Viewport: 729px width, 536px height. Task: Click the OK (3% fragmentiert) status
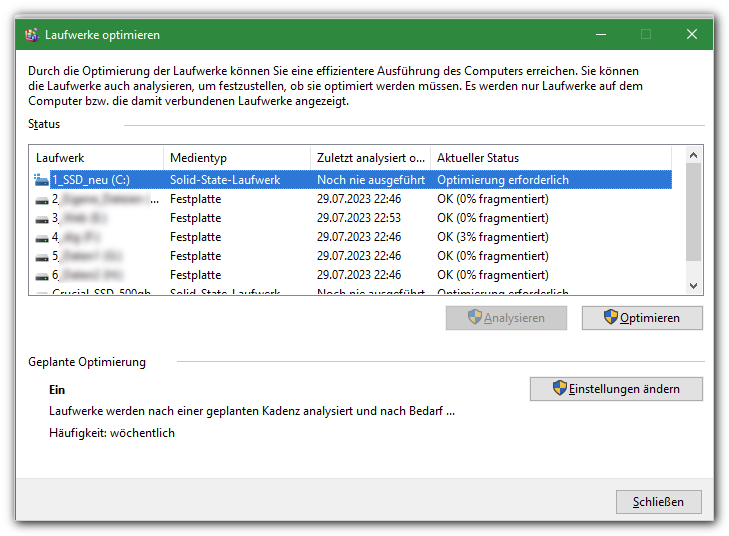(x=493, y=237)
